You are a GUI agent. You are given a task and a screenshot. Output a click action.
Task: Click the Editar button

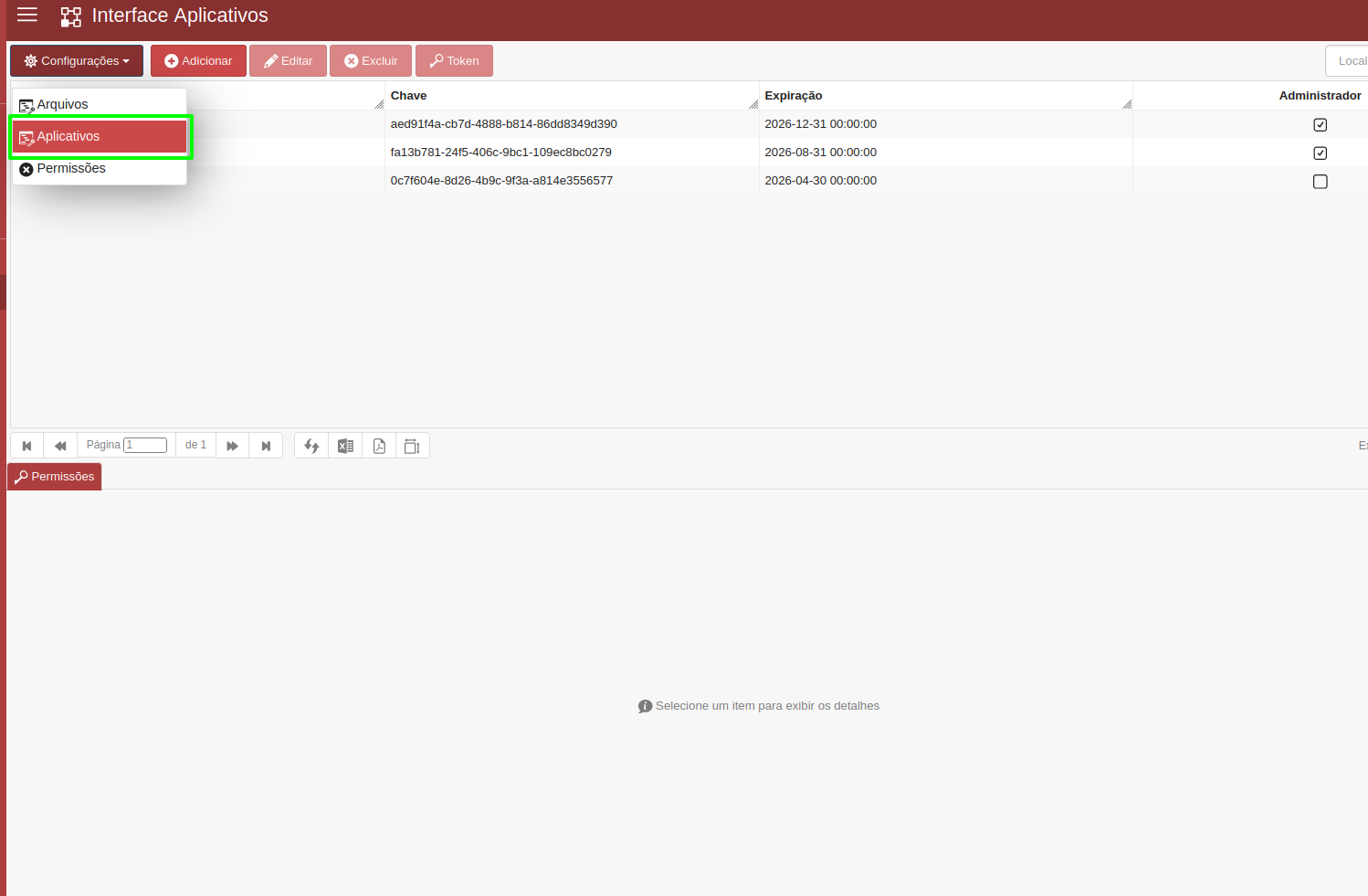pyautogui.click(x=288, y=61)
